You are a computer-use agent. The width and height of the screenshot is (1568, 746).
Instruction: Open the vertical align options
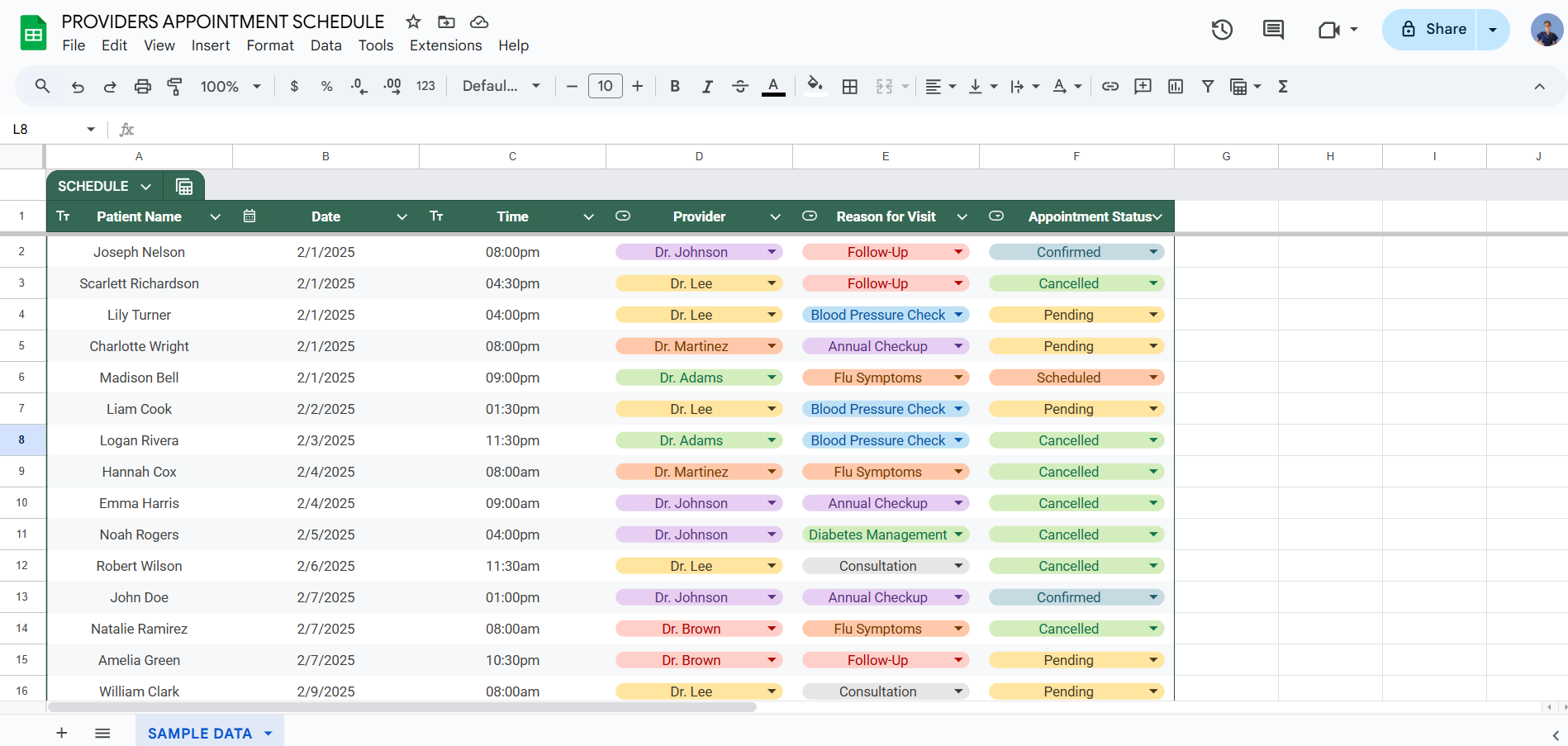point(983,86)
